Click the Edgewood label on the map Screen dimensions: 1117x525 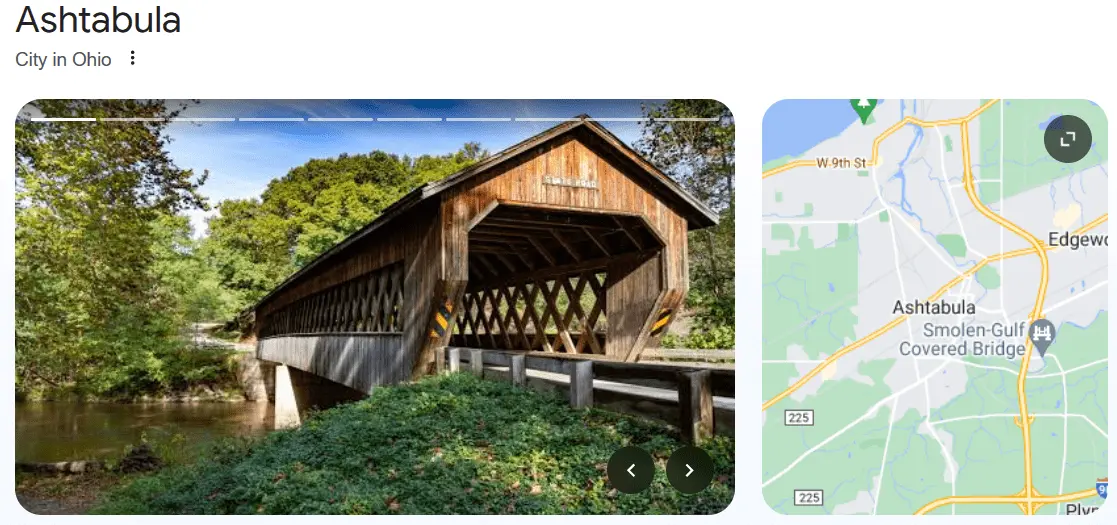1077,240
